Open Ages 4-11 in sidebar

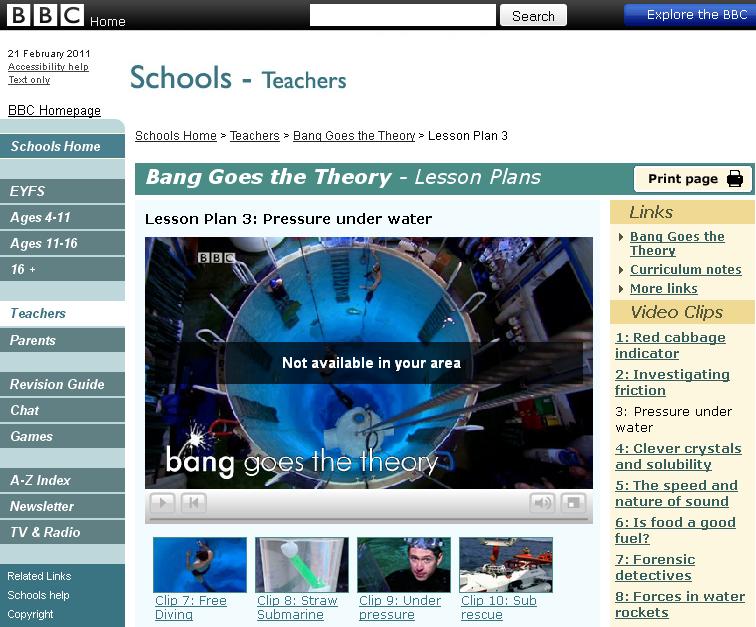62,217
